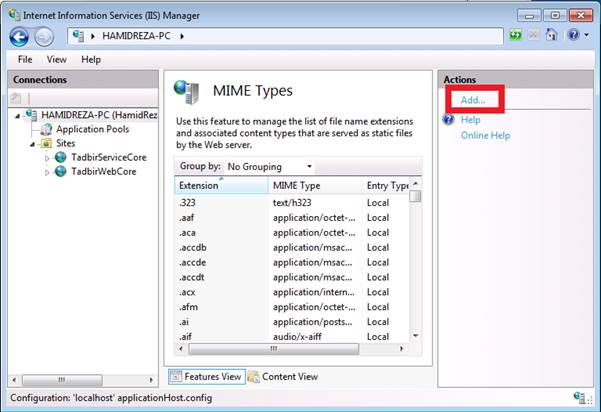Select the .afm extension row
The width and height of the screenshot is (601, 412).
click(x=292, y=307)
